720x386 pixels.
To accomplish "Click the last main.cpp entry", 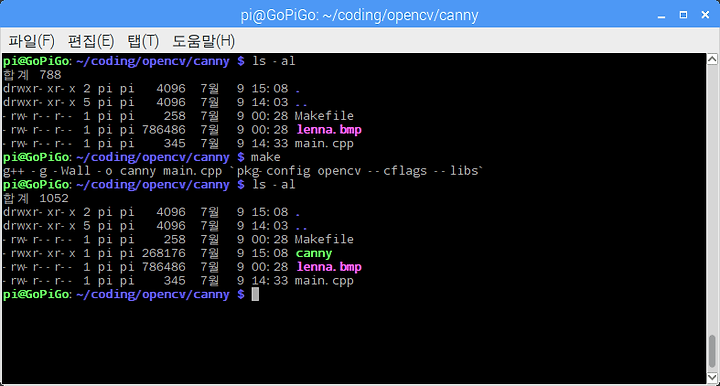I will click(324, 281).
